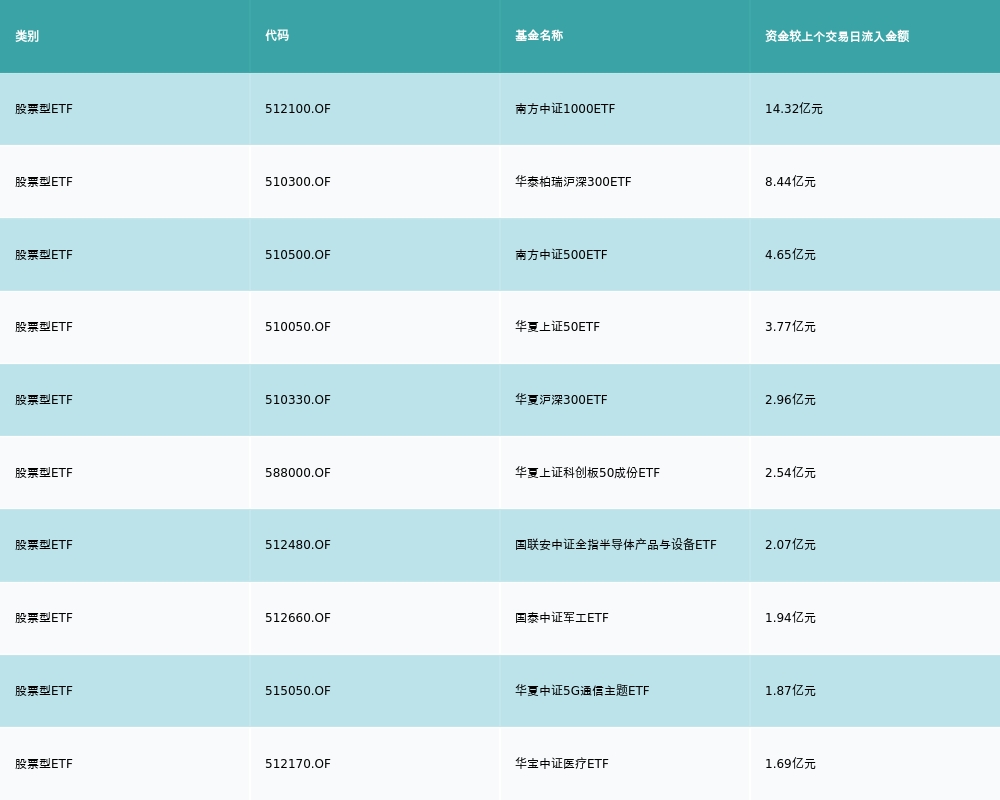Click 股票型ETF in the 515050.OF row
This screenshot has height=800, width=1000.
[x=44, y=691]
